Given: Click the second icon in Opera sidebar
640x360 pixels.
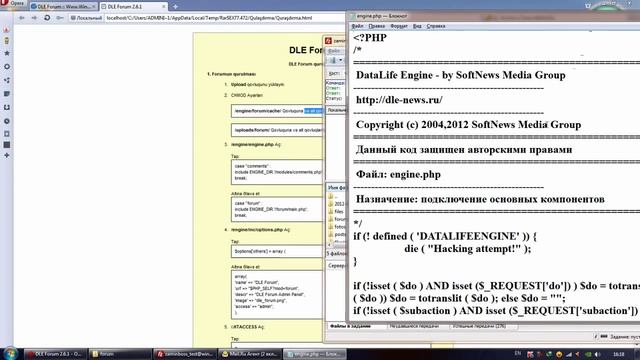Looking at the screenshot, I should (7, 41).
